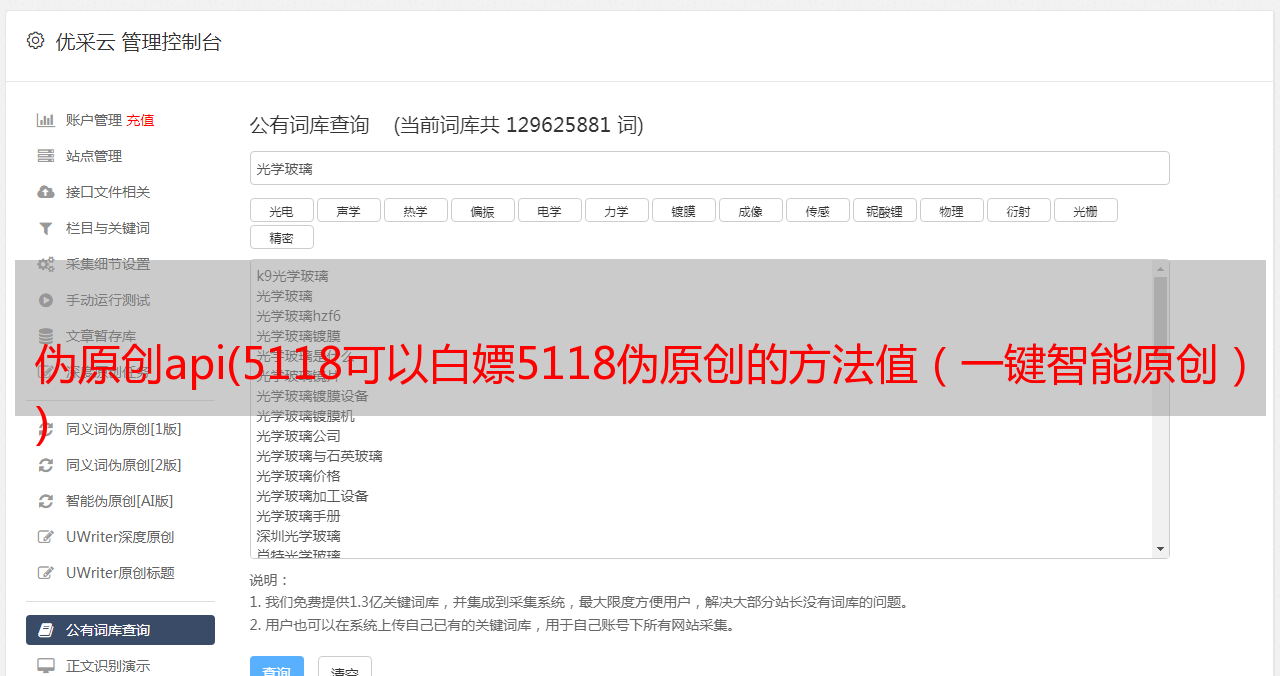The image size is (1280, 676).
Task: Select the 光电 keyword tag
Action: (x=282, y=210)
